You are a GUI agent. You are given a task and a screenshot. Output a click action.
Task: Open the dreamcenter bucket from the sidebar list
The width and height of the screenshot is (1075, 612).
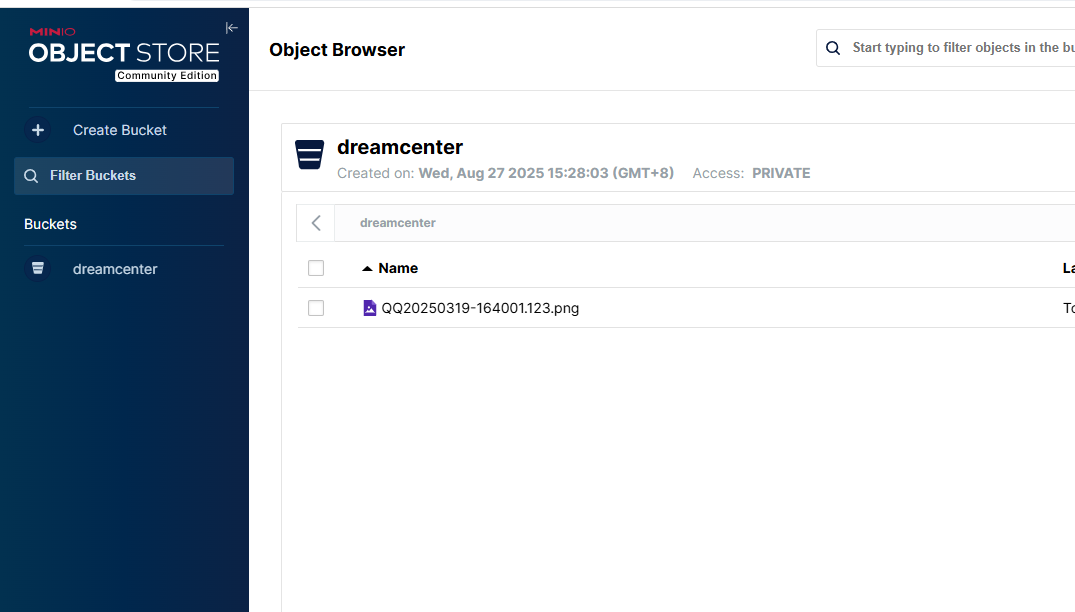pyautogui.click(x=115, y=269)
